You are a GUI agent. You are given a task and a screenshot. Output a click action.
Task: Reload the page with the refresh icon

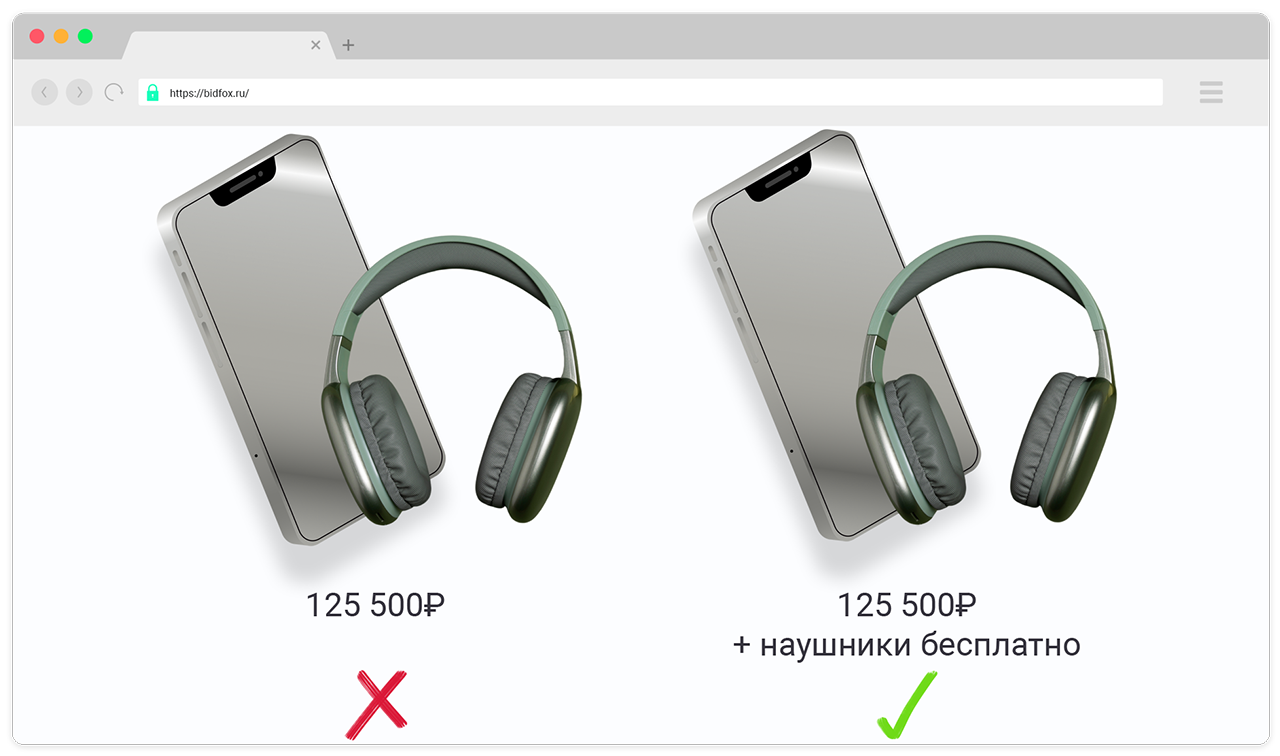coord(114,92)
